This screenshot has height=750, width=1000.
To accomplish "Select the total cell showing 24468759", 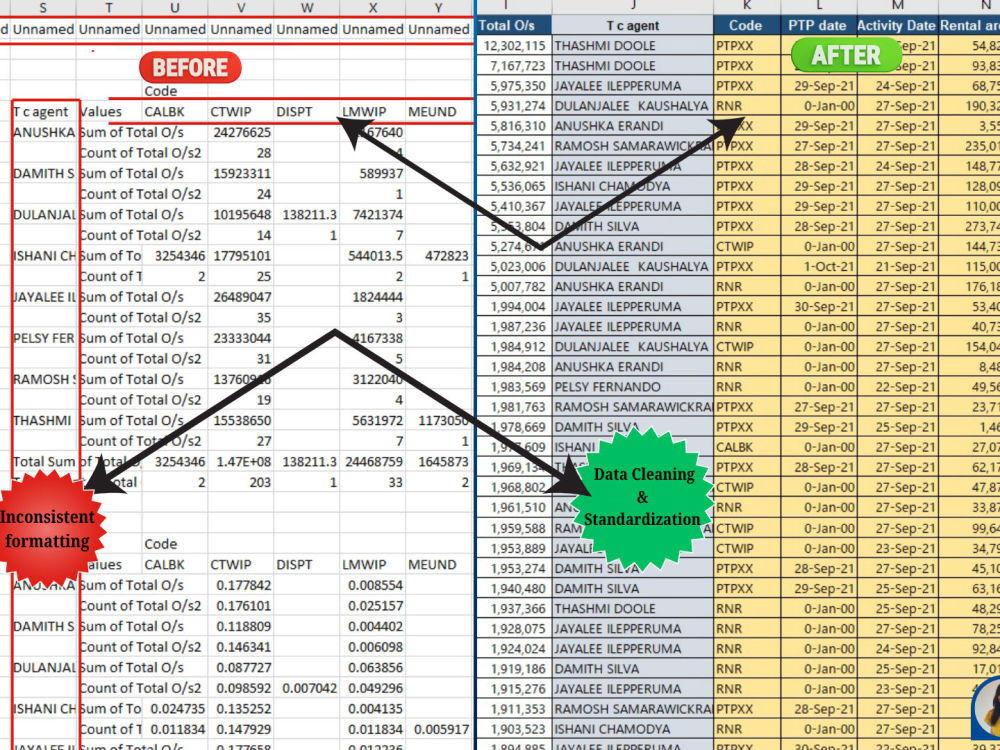I will tap(374, 461).
